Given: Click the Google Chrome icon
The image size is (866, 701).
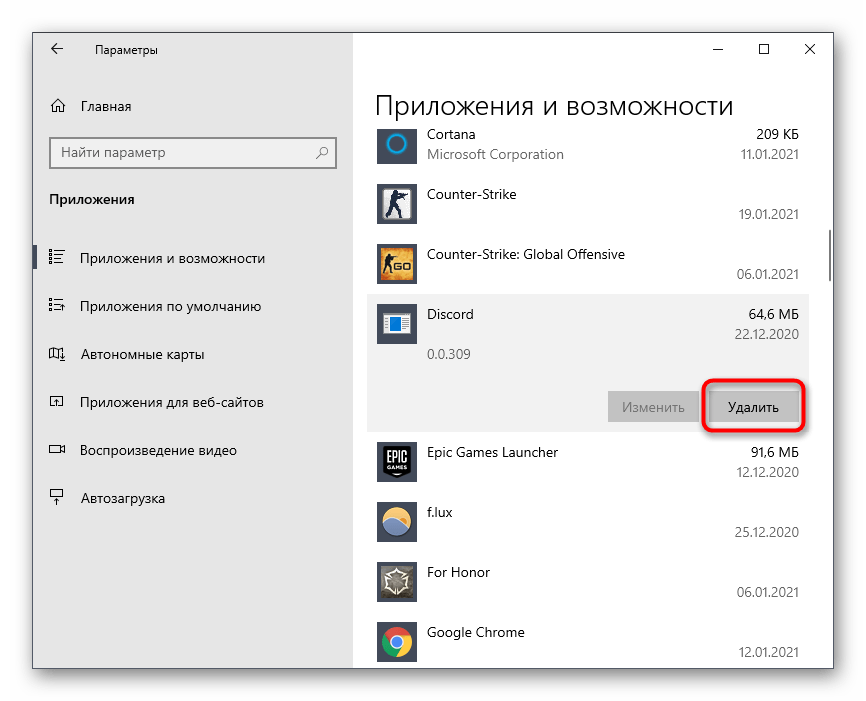Looking at the screenshot, I should tap(395, 642).
